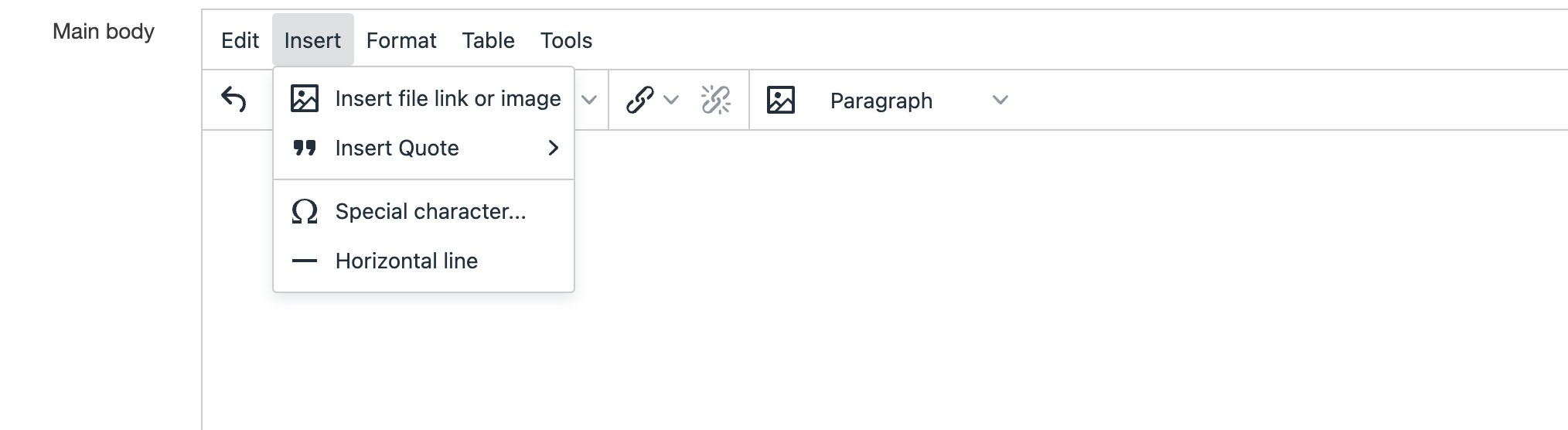Image resolution: width=1568 pixels, height=430 pixels.
Task: Expand the link options chevron
Action: click(x=671, y=100)
